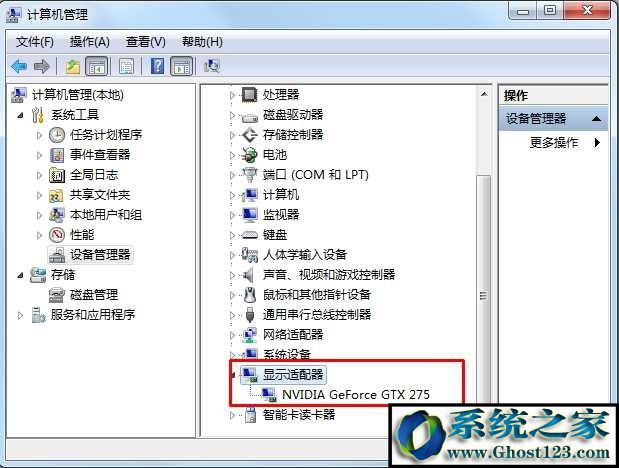Click the Scan for hardware changes icon
The image size is (619, 468).
(x=212, y=66)
